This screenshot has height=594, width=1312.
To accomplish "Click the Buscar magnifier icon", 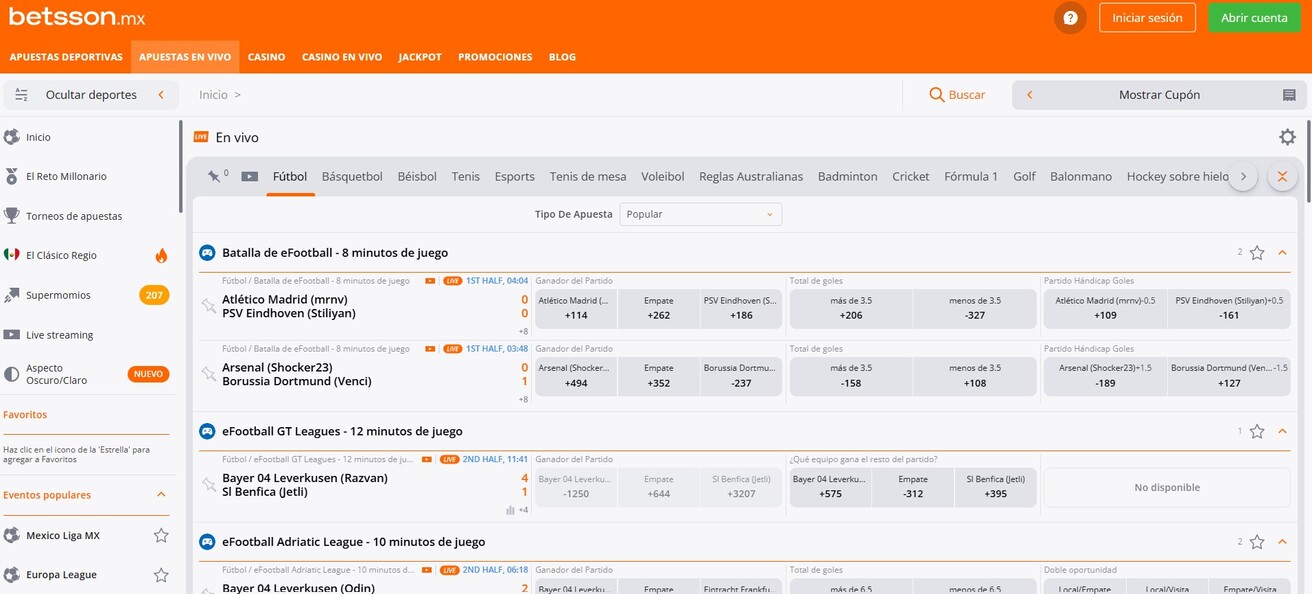I will (x=936, y=95).
